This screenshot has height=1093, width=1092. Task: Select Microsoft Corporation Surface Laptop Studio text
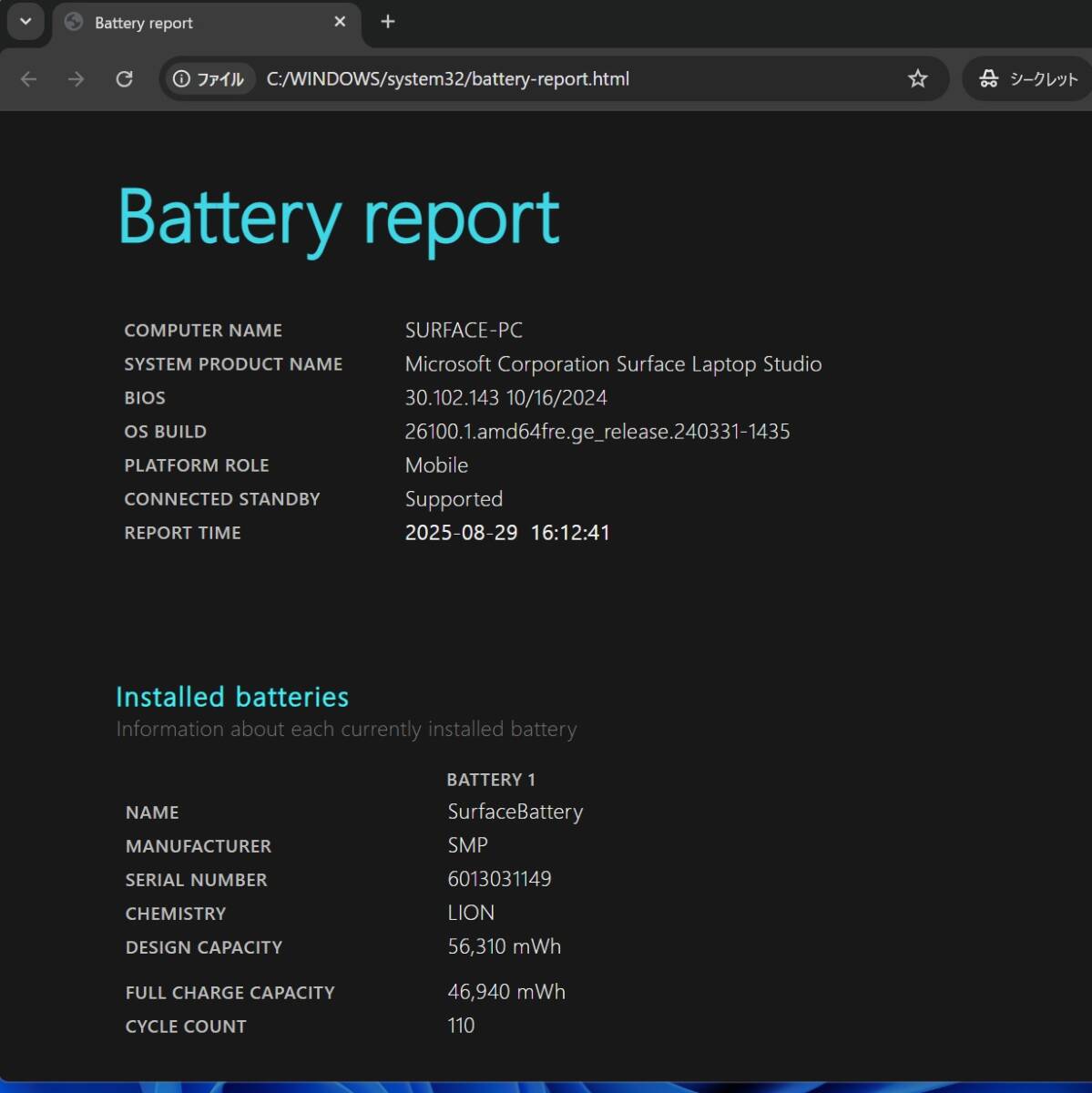[613, 364]
